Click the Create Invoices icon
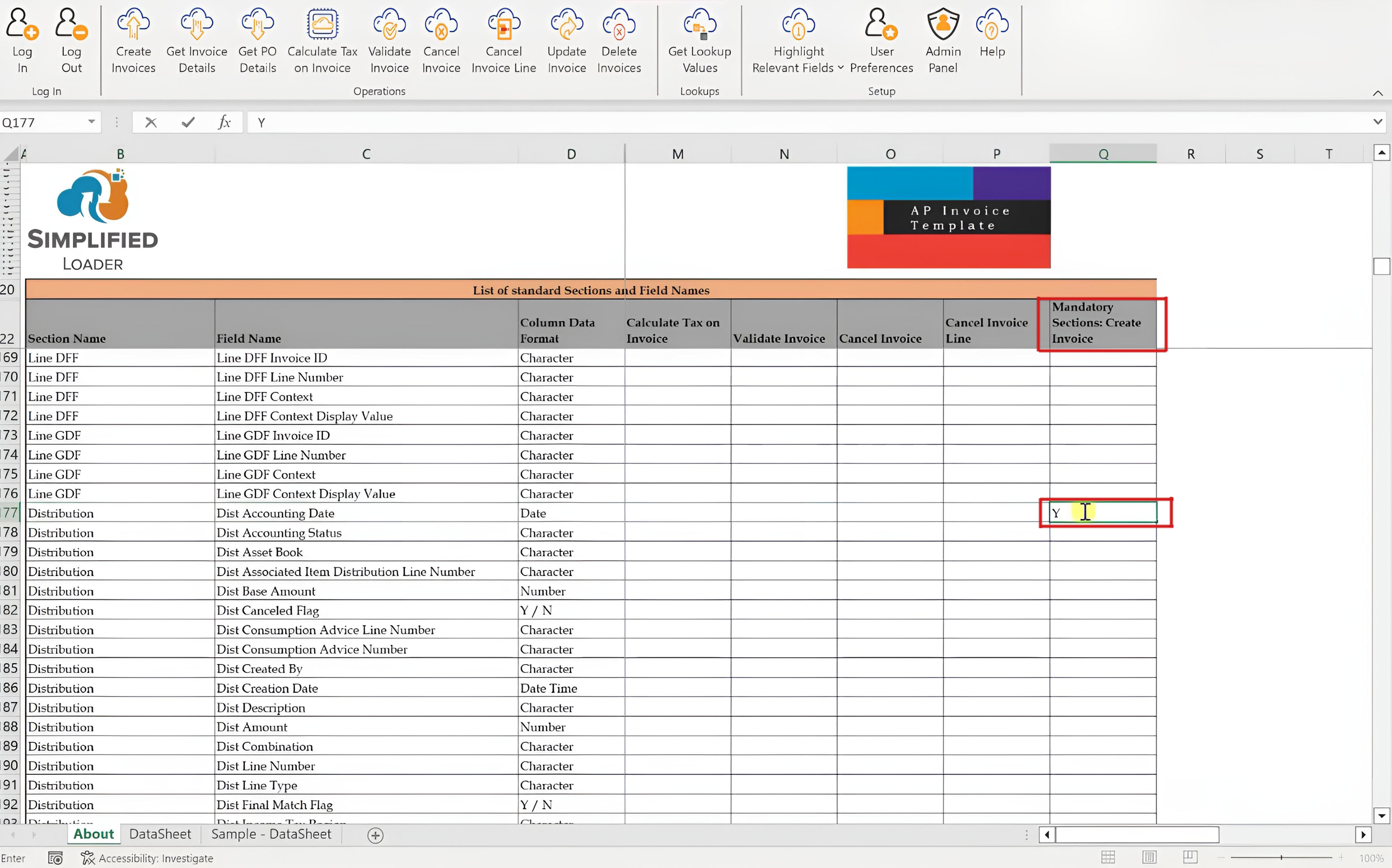 [x=133, y=40]
